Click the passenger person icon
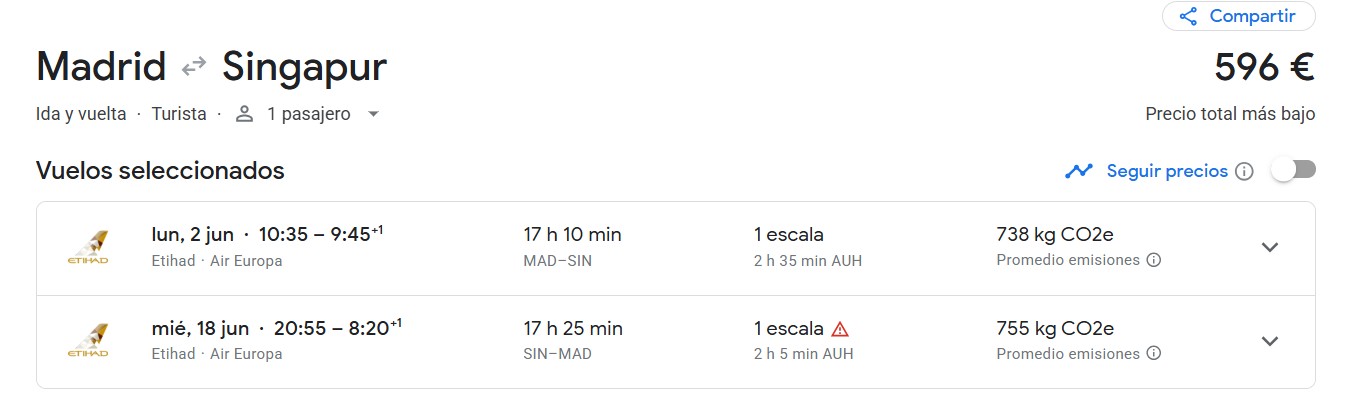The height and width of the screenshot is (406, 1355). [x=244, y=114]
